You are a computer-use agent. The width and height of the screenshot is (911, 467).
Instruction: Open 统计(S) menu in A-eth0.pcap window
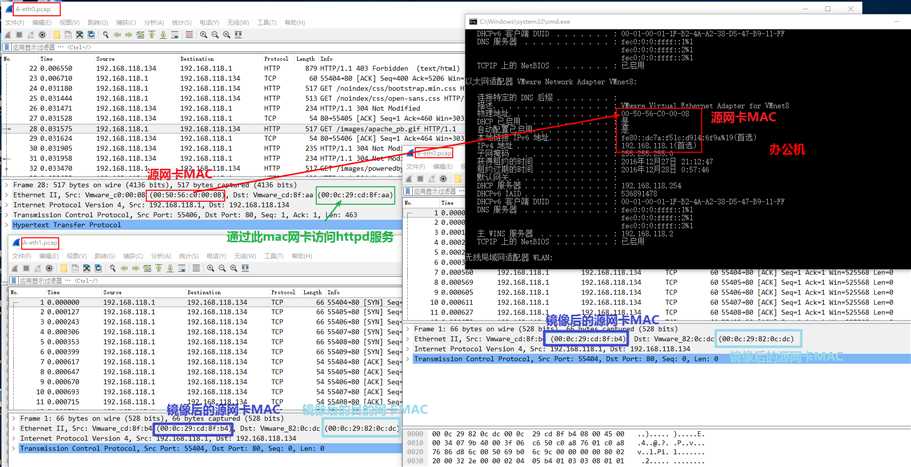click(x=181, y=23)
